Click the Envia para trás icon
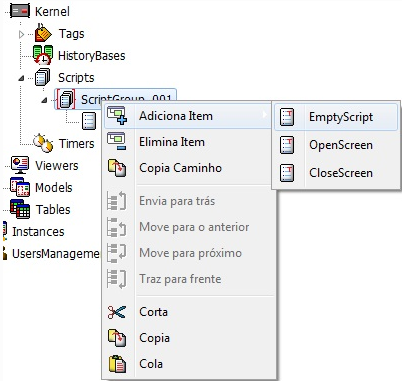This screenshot has height=381, width=402. 117,201
